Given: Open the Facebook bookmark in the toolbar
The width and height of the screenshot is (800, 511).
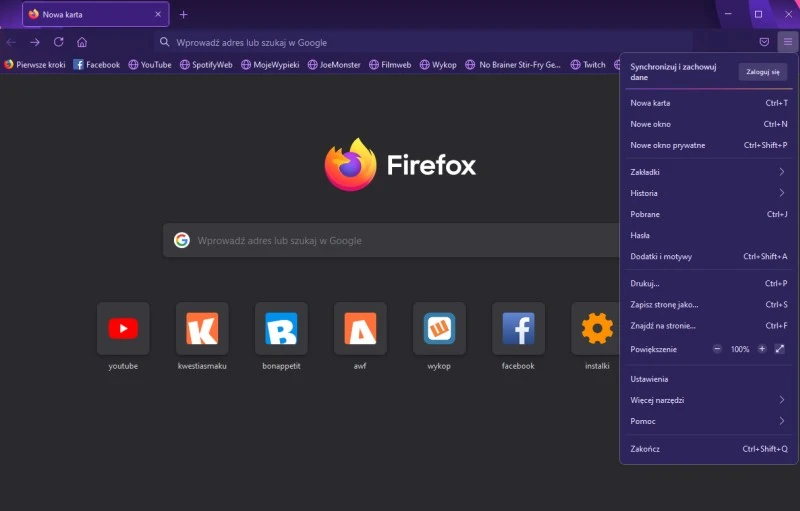Looking at the screenshot, I should click(97, 65).
